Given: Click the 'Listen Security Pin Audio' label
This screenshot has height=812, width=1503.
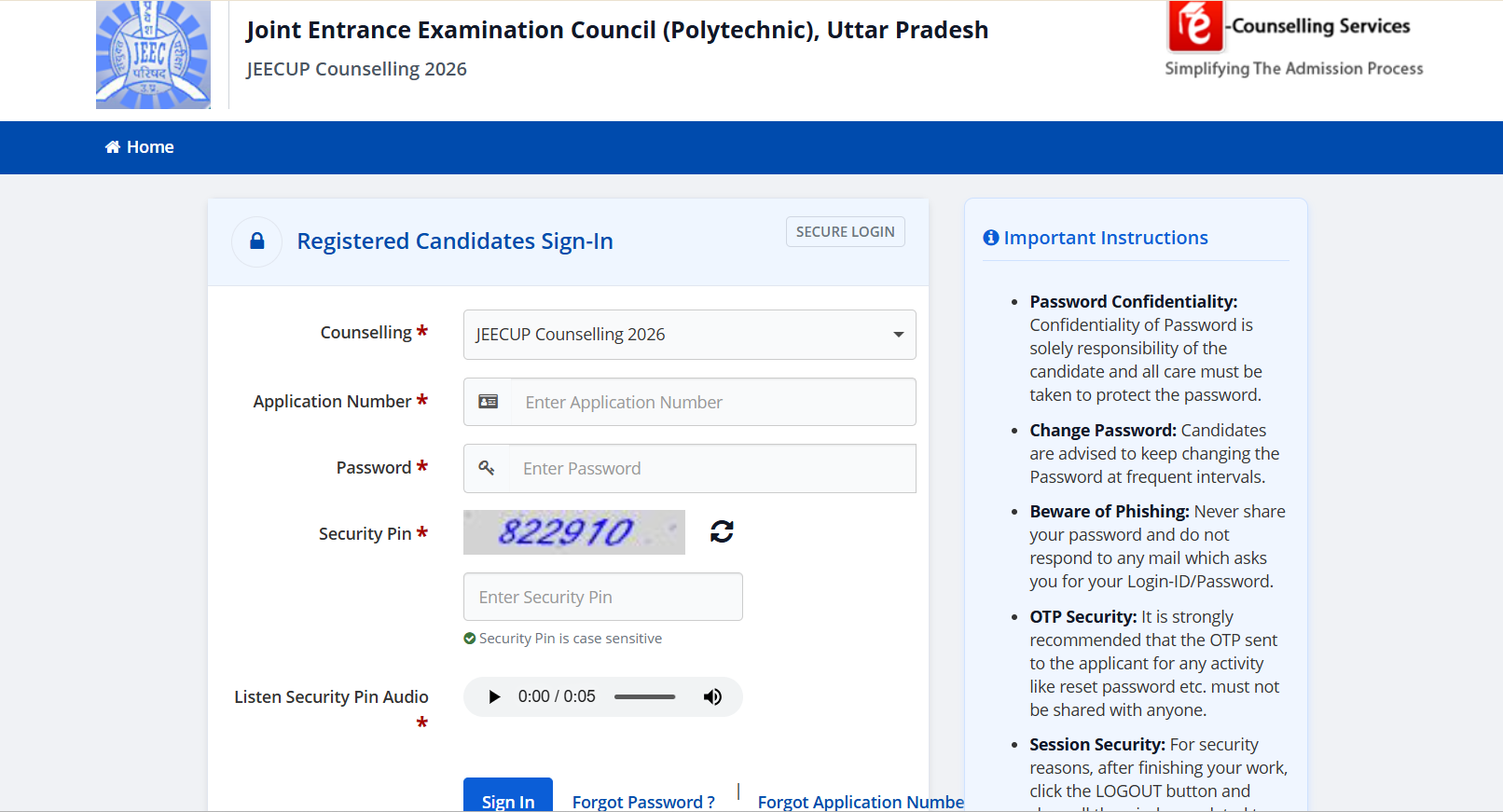Looking at the screenshot, I should pos(331,697).
